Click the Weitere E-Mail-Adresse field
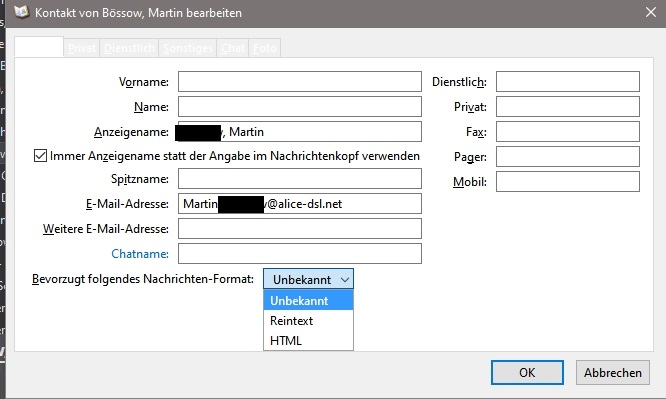The image size is (666, 399). click(x=300, y=229)
